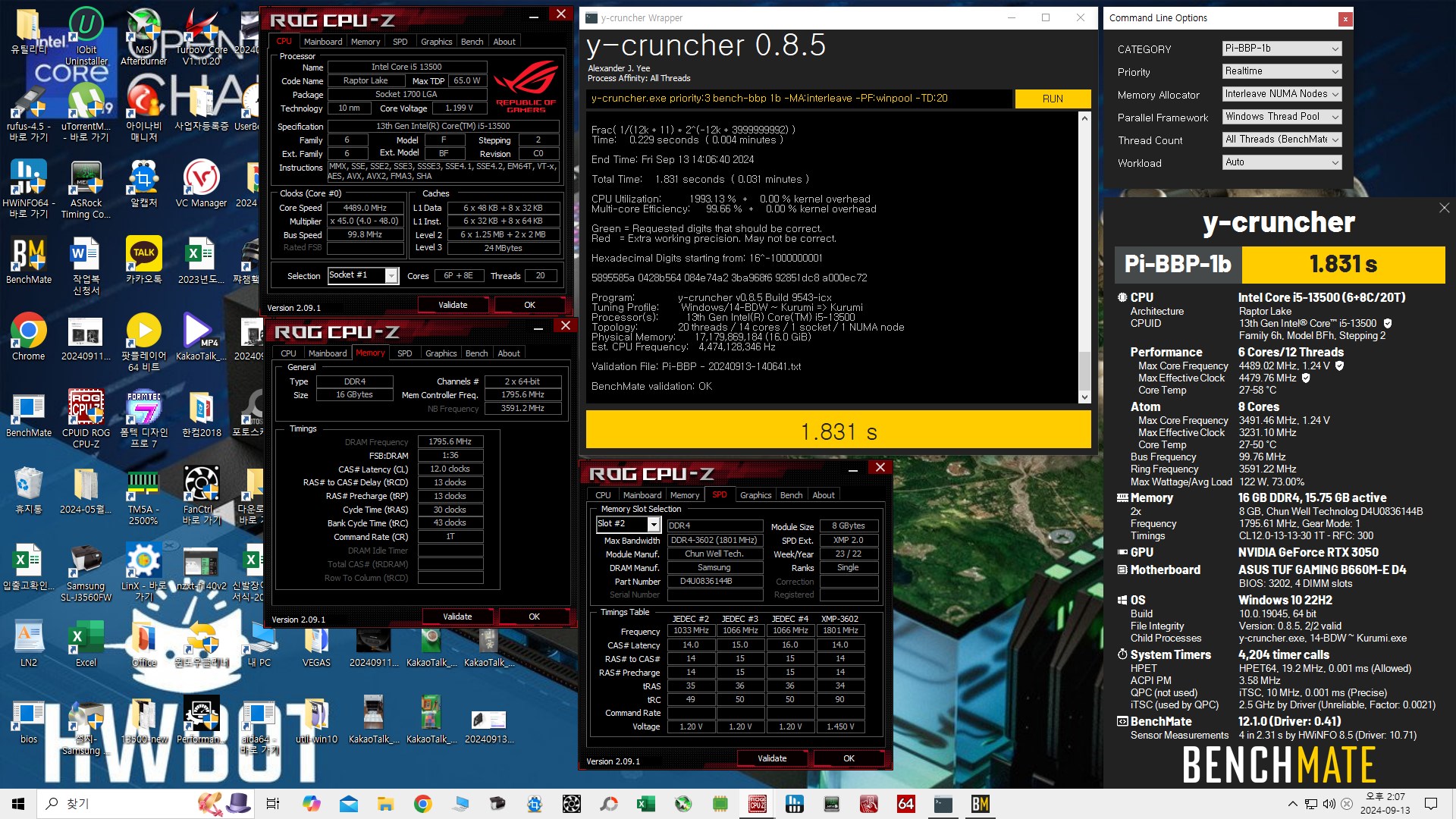Click the y-cruncher output scrollbar thumb
1456x819 pixels.
coord(1084,372)
